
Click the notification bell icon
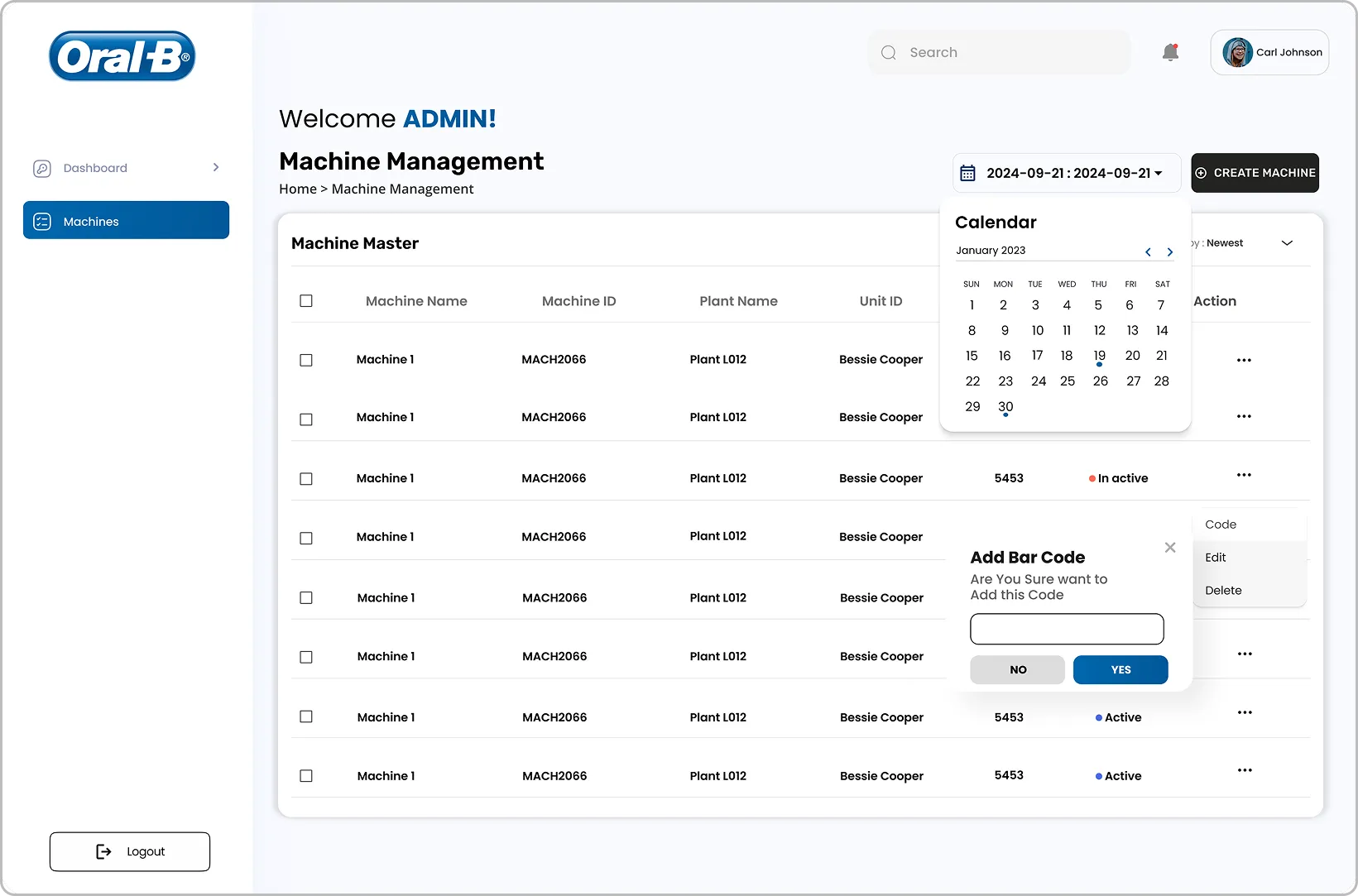click(x=1170, y=53)
